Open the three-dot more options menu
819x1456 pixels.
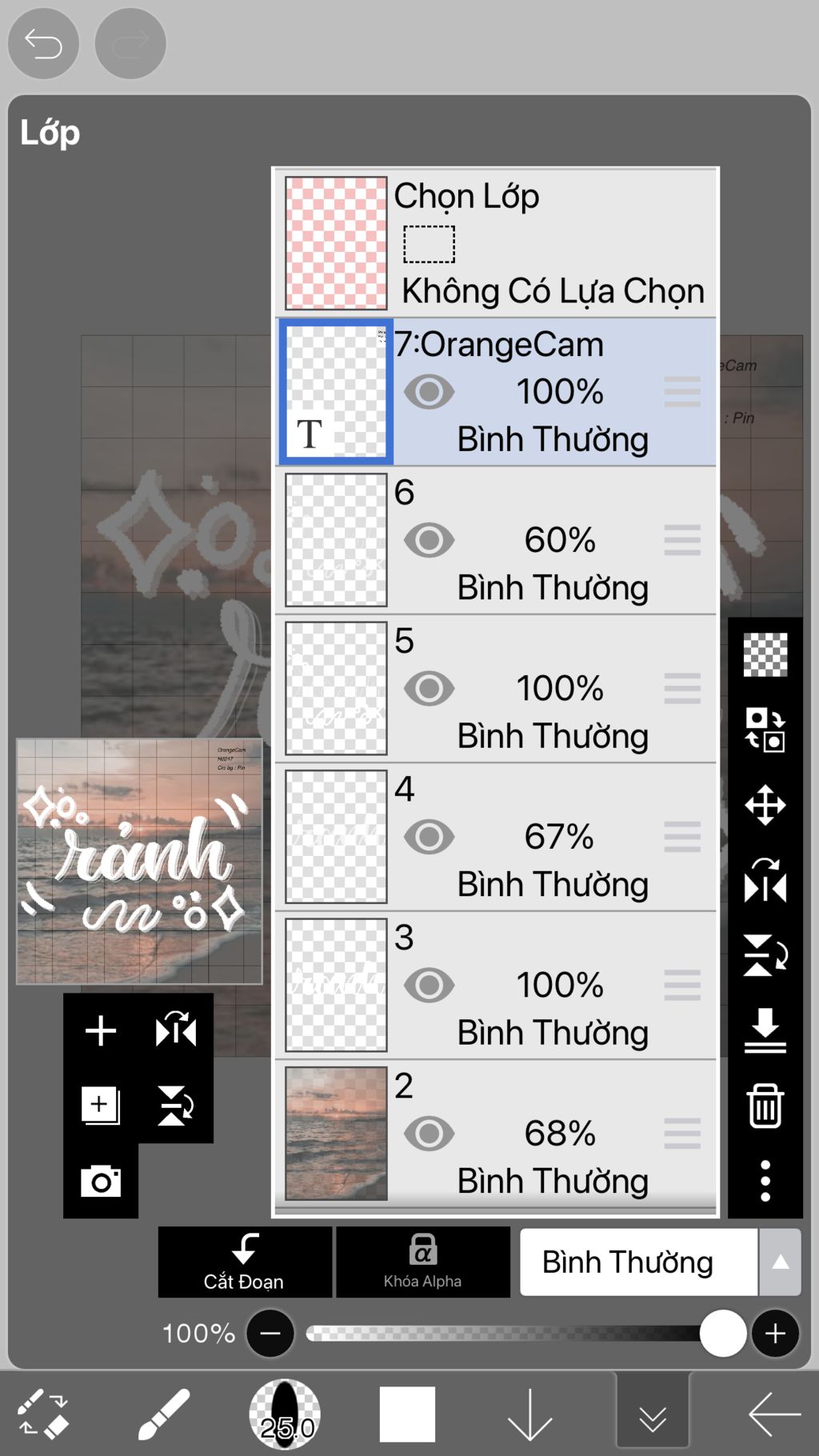pos(765,1181)
